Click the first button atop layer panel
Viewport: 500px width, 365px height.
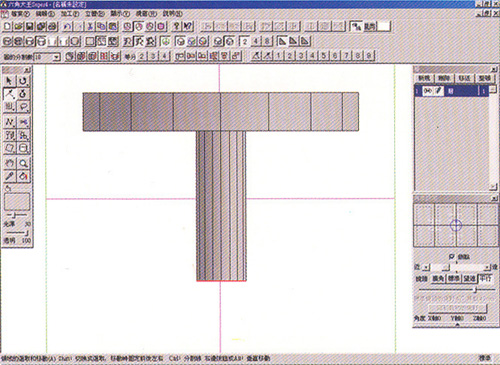(424, 78)
